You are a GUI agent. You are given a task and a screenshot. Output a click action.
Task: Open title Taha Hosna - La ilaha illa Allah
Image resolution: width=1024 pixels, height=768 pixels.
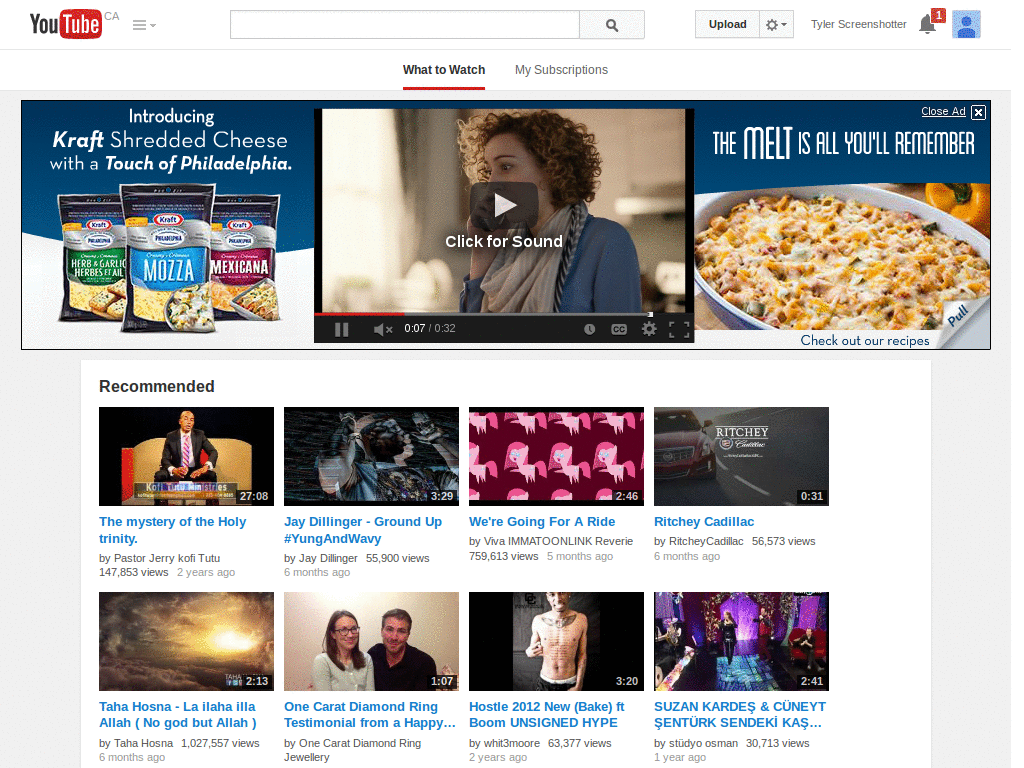click(178, 714)
